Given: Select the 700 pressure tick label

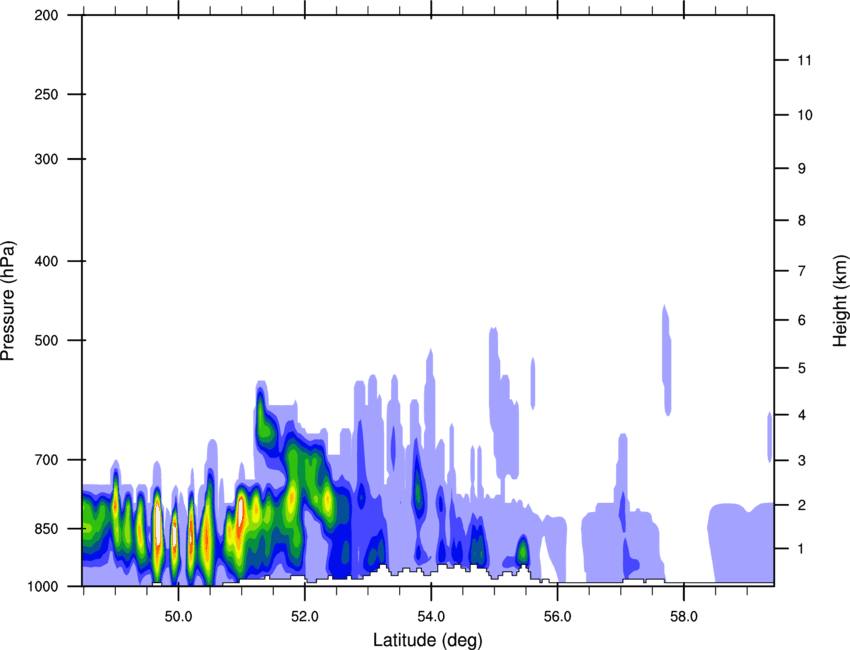Looking at the screenshot, I should click(x=46, y=460).
